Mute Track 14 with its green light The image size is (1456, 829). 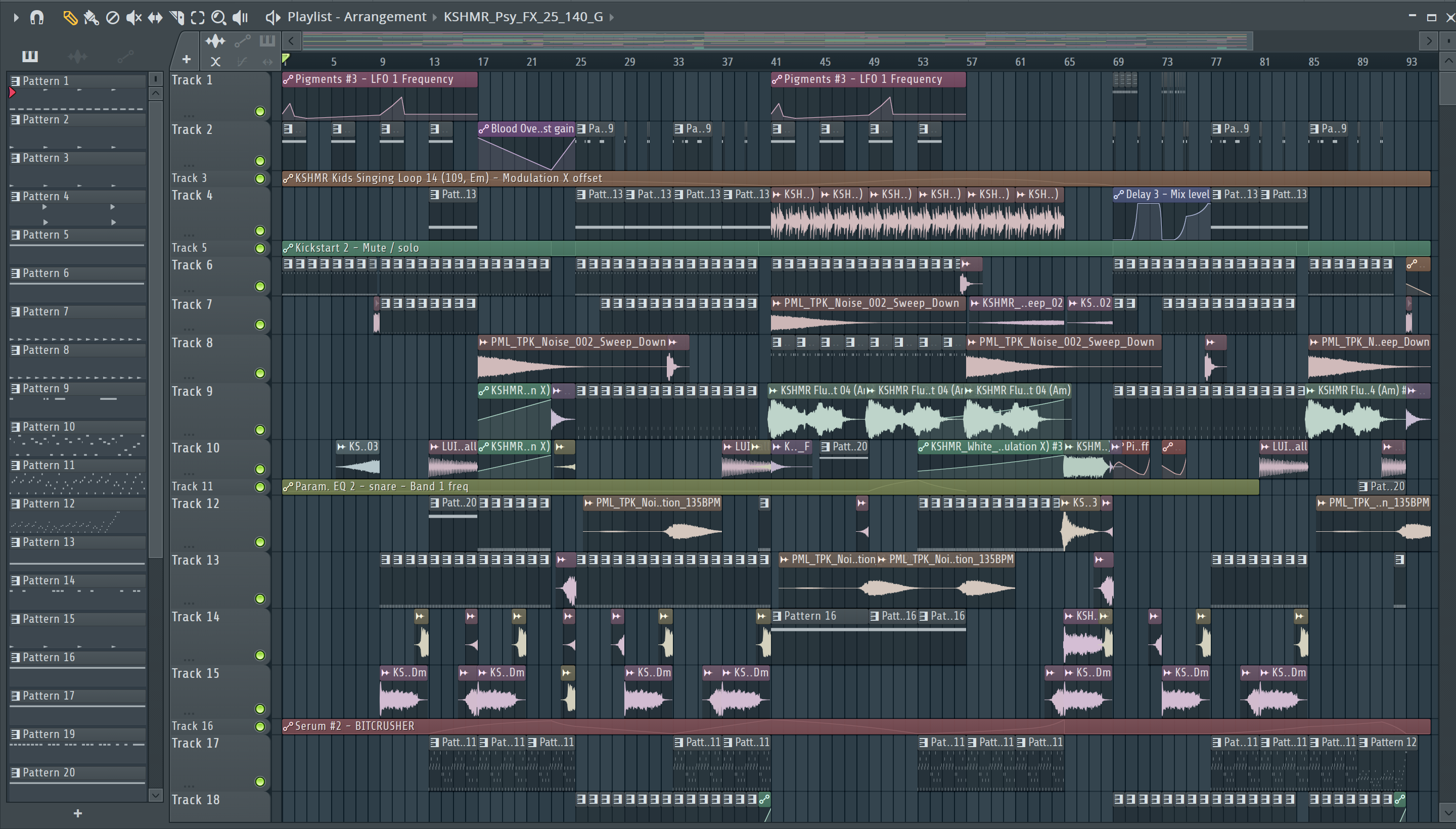click(x=260, y=655)
